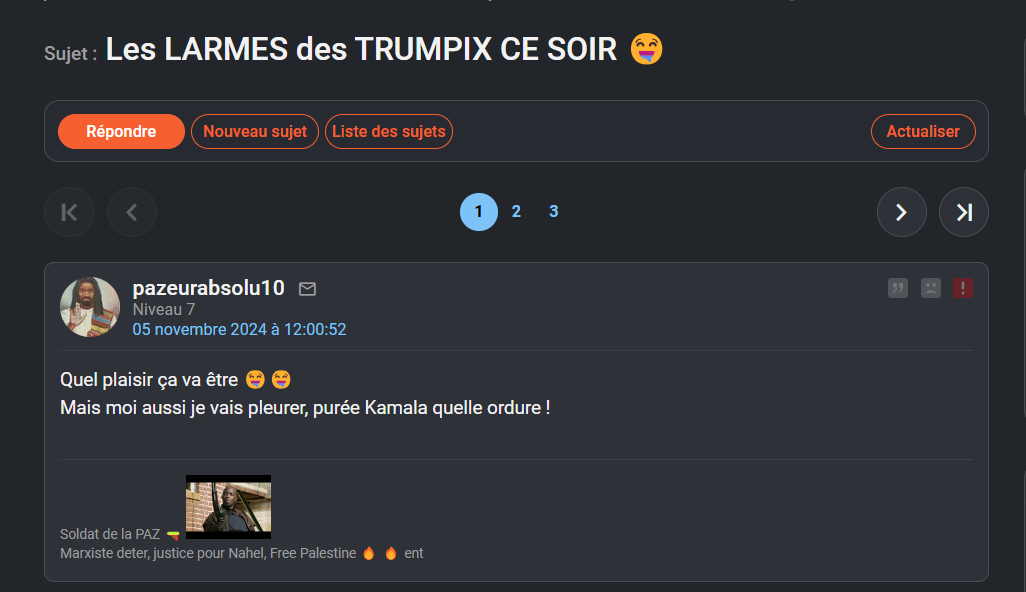Report the post with red exclamation icon

pos(963,288)
